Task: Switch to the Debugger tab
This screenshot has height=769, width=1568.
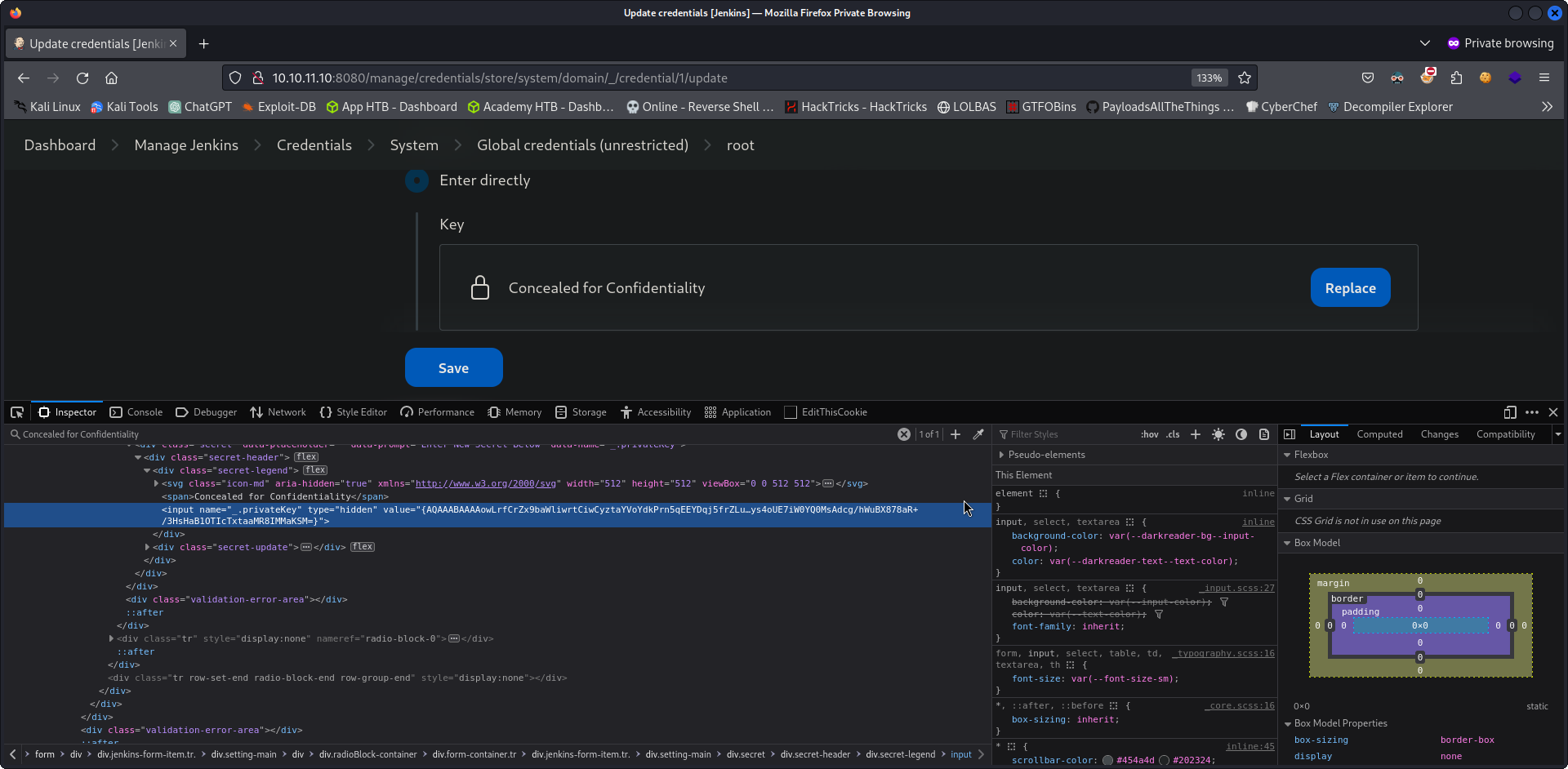Action: 206,412
